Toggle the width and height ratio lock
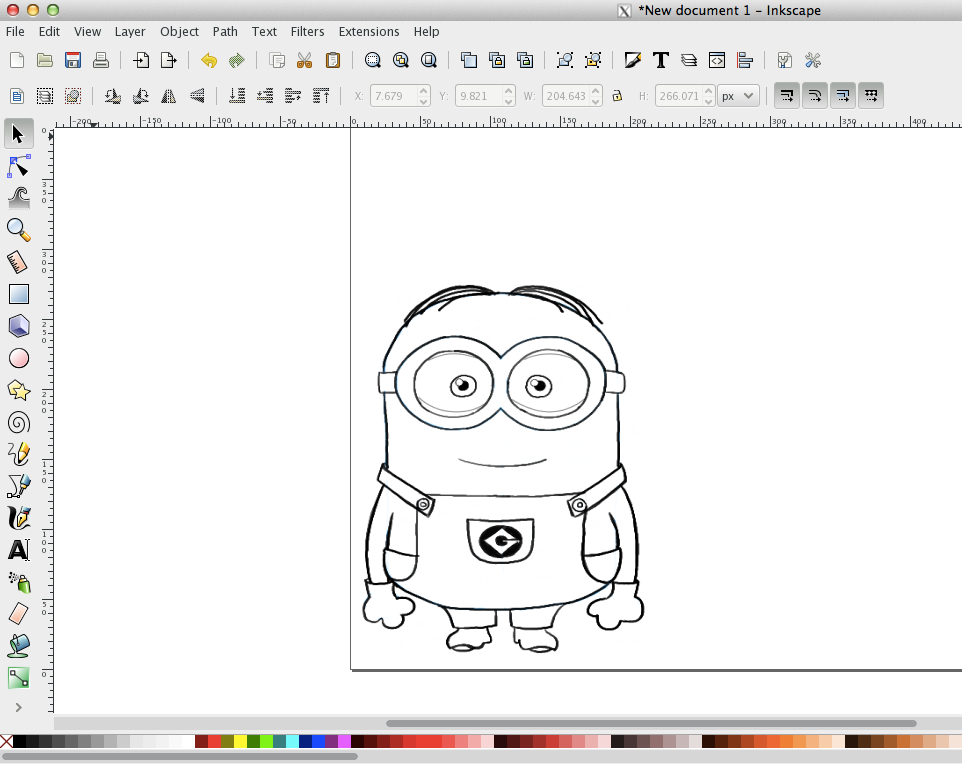962x764 pixels. [x=617, y=96]
